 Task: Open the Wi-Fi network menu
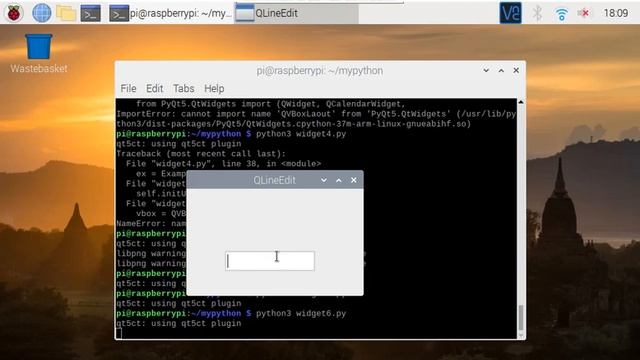(x=562, y=14)
